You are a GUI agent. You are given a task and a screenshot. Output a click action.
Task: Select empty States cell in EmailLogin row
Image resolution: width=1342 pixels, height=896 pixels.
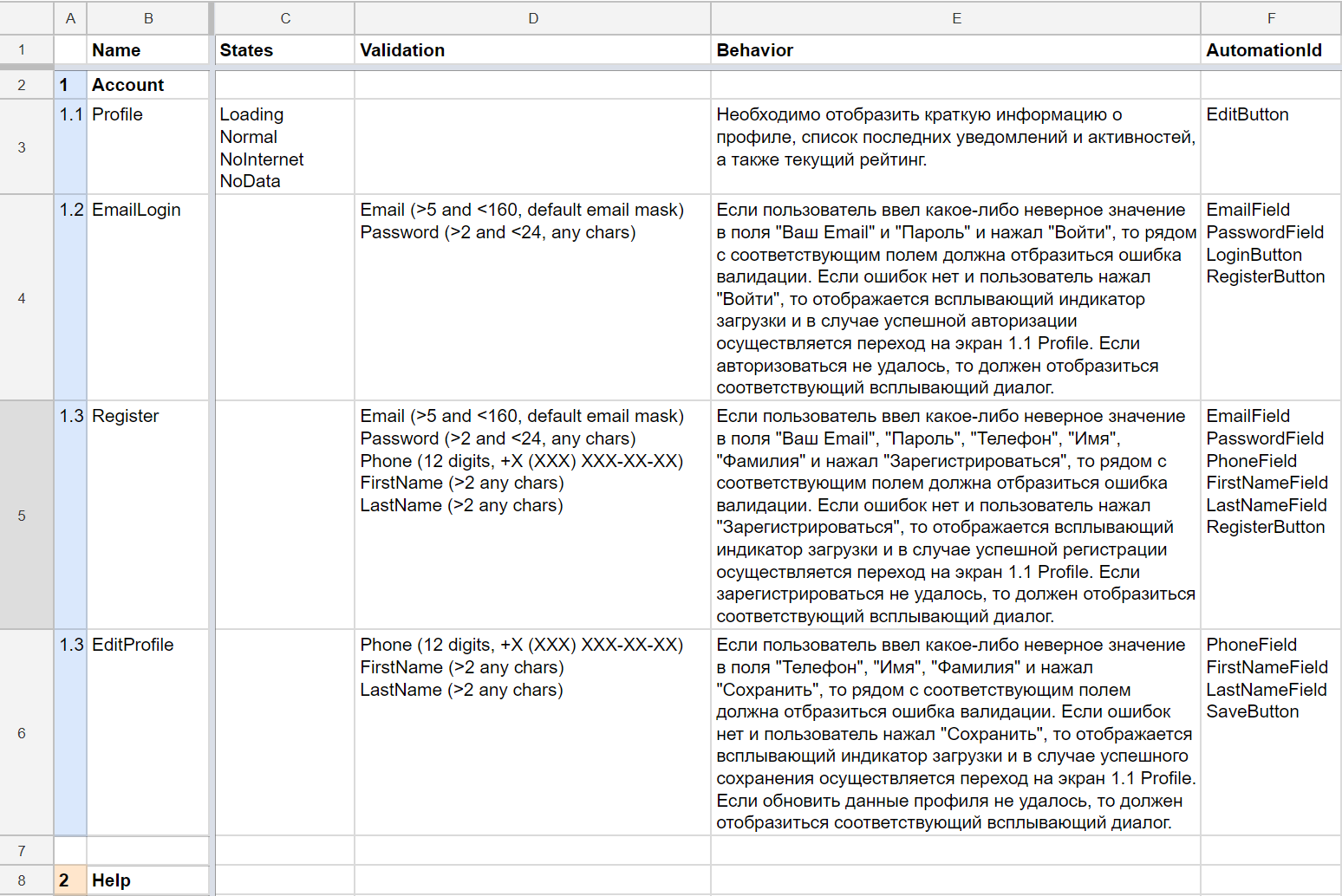pyautogui.click(x=285, y=298)
